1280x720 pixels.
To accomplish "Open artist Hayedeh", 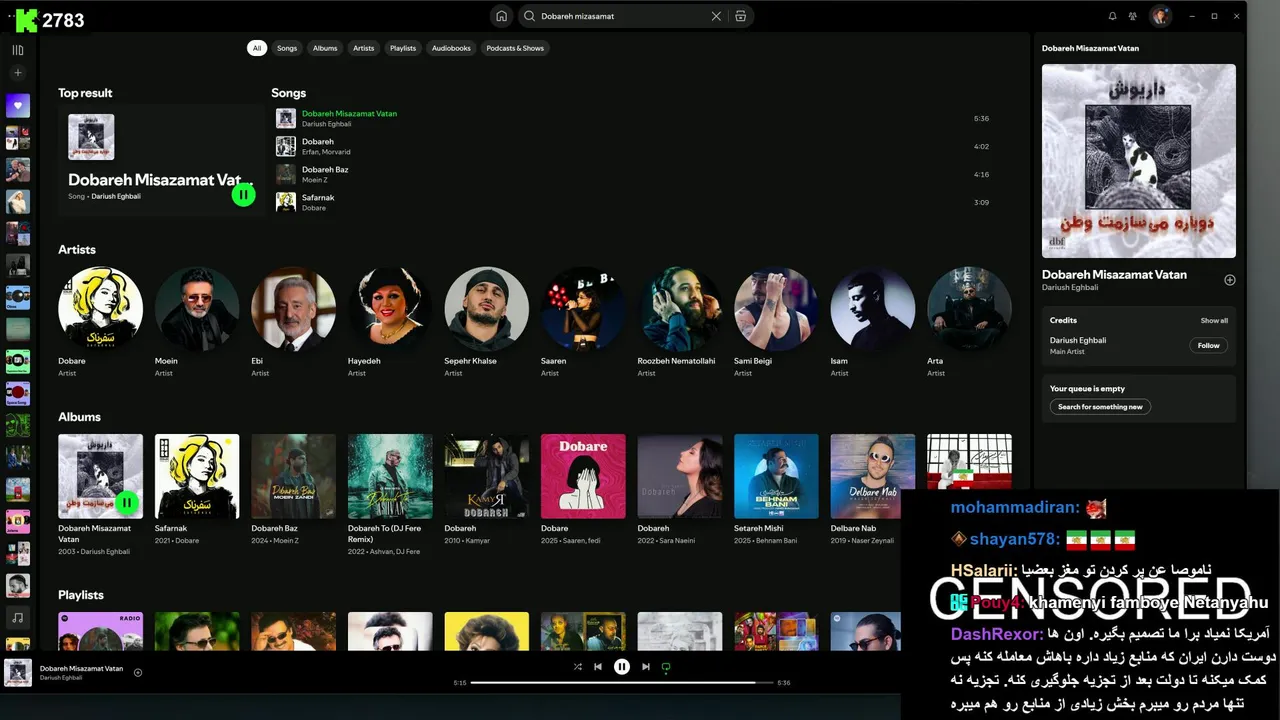I will tap(390, 308).
